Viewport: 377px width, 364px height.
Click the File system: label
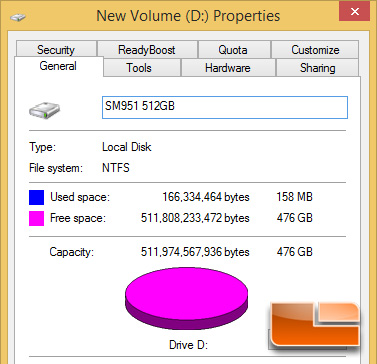tap(56, 168)
